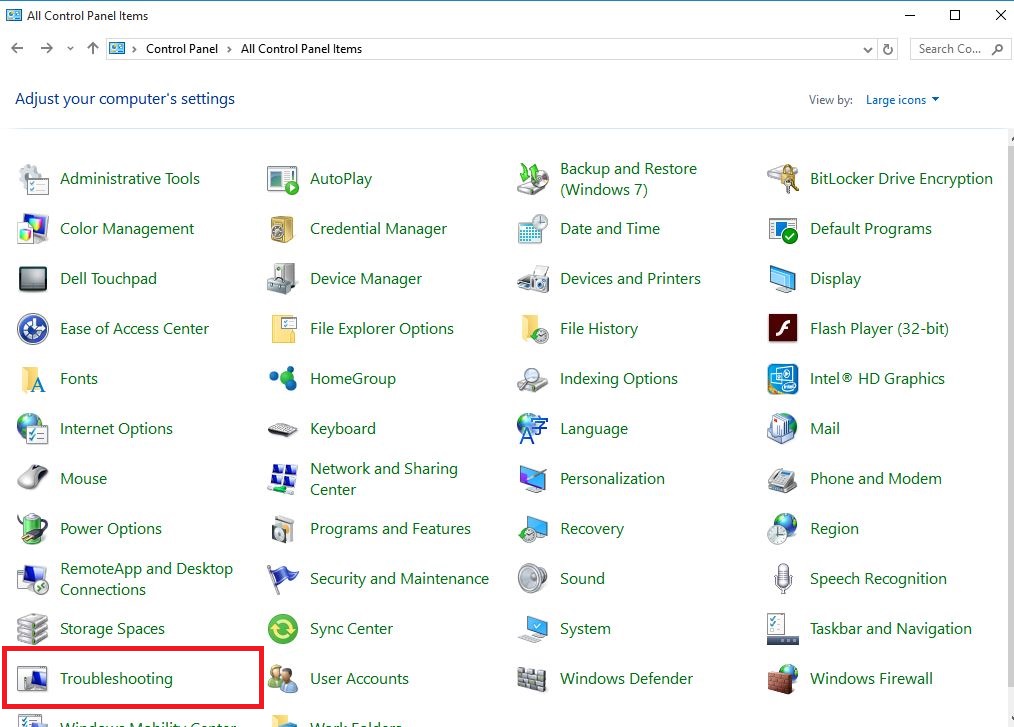Open Windows Defender link
Viewport: 1014px width, 727px height.
[x=626, y=678]
